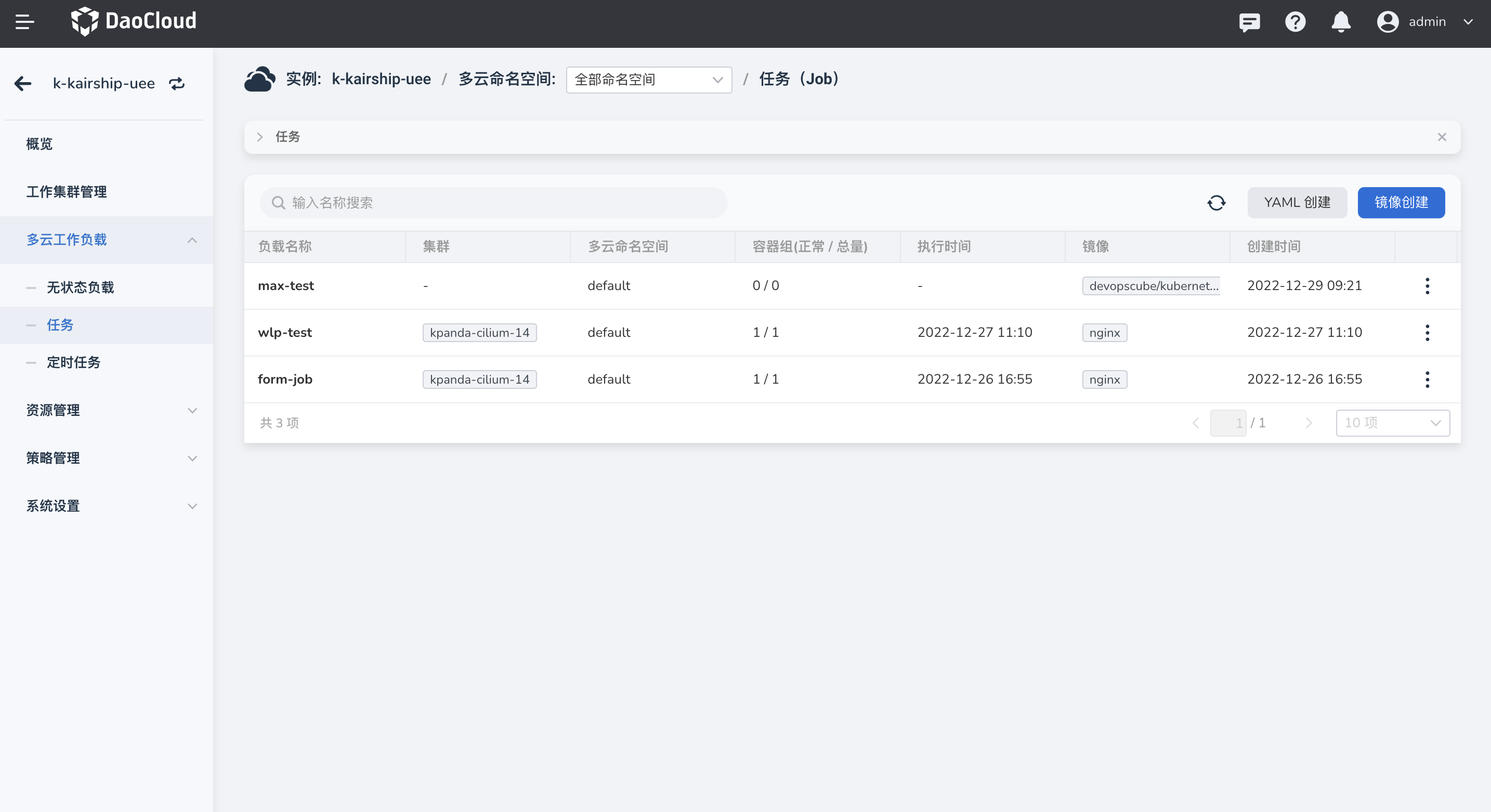Click kpanda-cilium-14 tag in wlp-test row
1491x812 pixels.
tap(479, 333)
